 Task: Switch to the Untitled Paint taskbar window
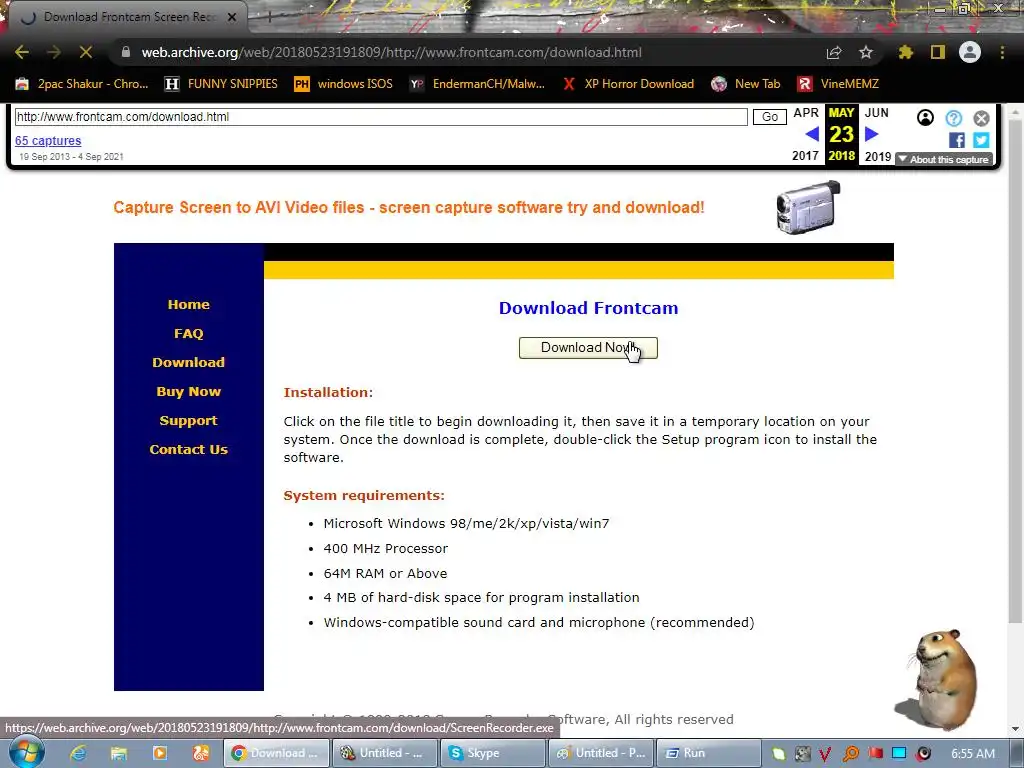click(x=601, y=753)
